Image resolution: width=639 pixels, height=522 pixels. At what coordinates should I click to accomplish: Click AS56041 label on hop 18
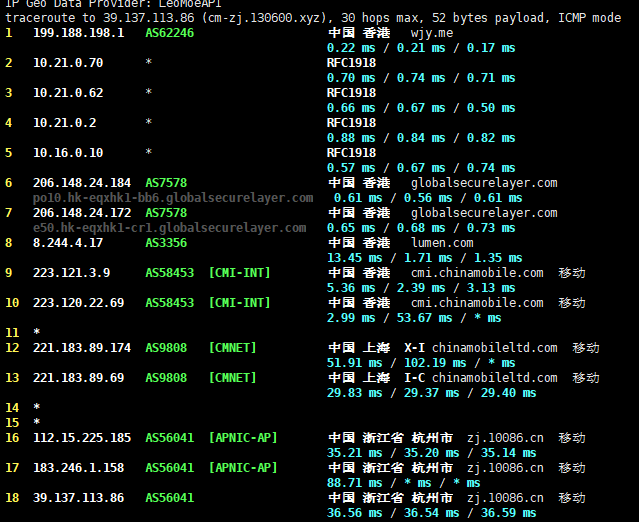(x=170, y=498)
